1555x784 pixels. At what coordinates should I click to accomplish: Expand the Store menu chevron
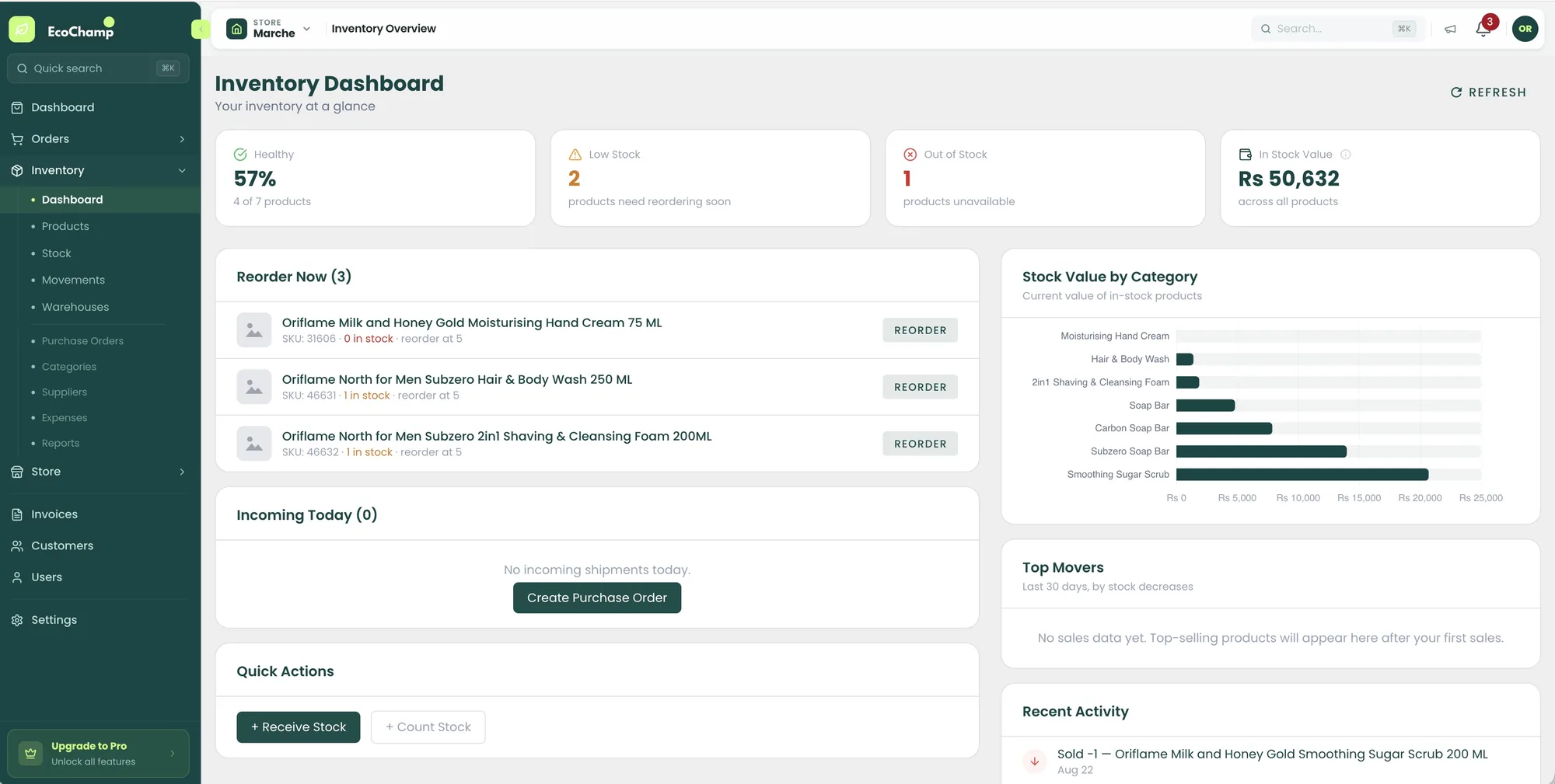click(182, 472)
